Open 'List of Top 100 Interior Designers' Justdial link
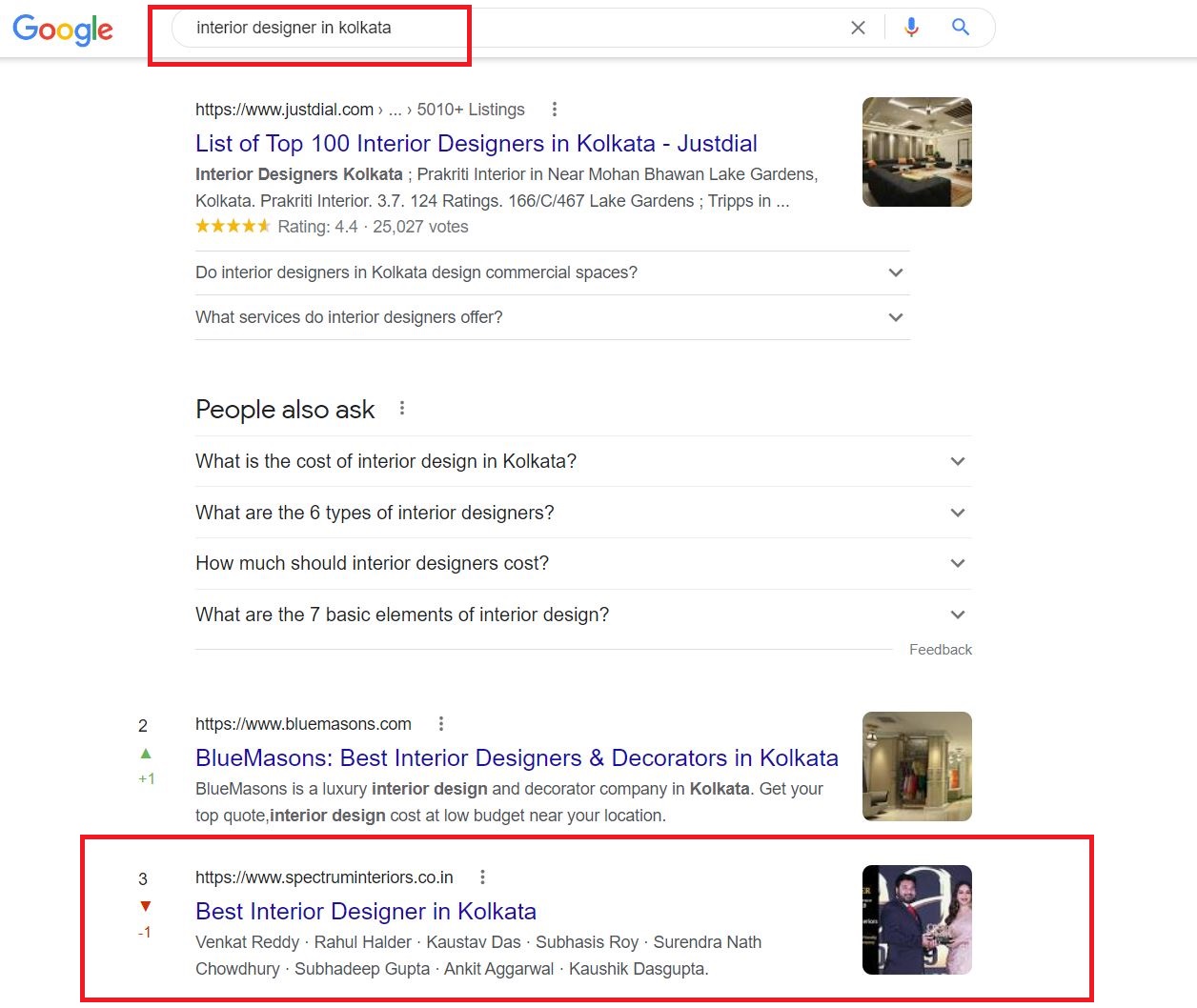This screenshot has width=1197, height=1008. point(476,144)
